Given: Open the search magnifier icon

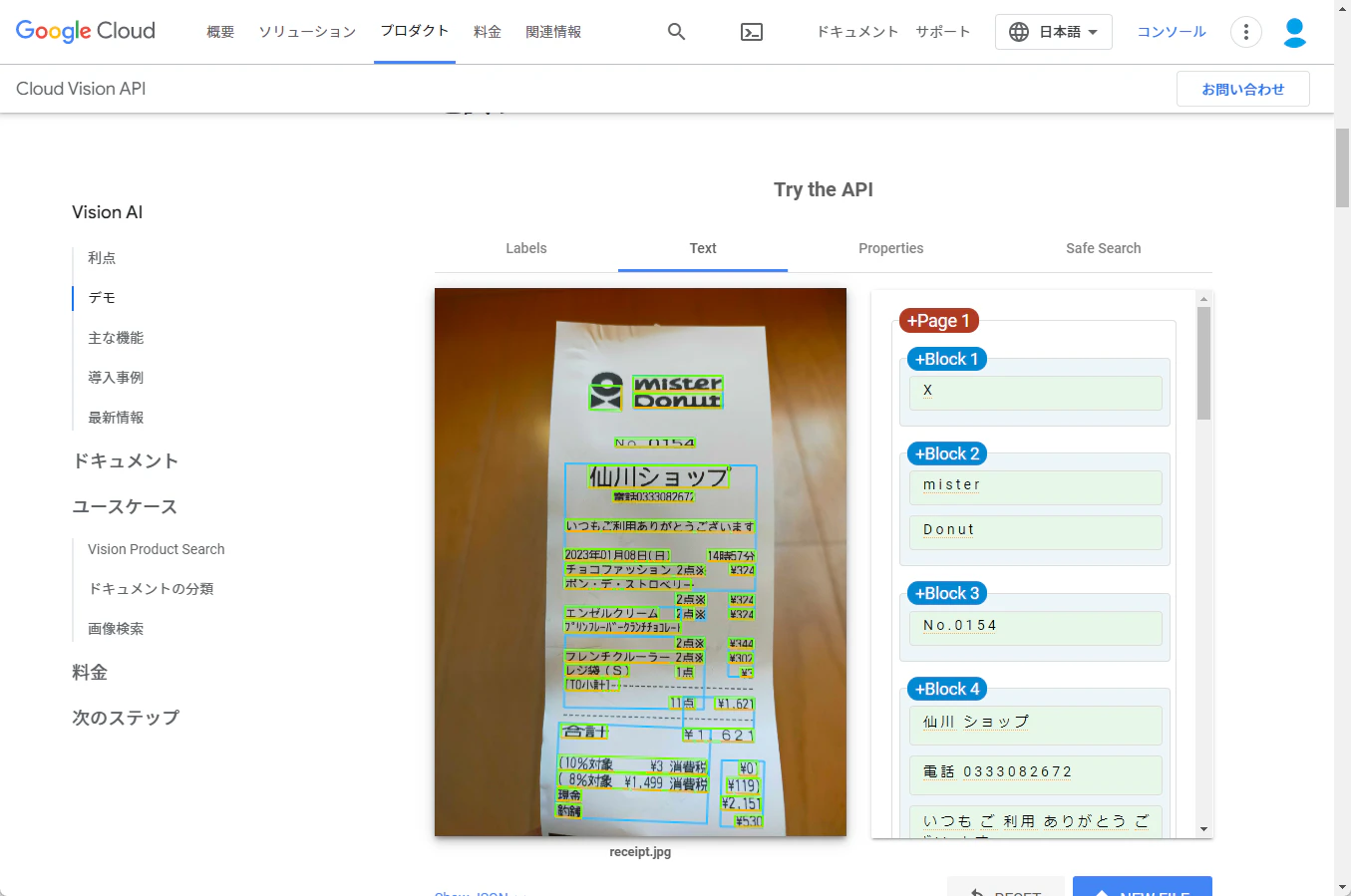Looking at the screenshot, I should click(676, 32).
